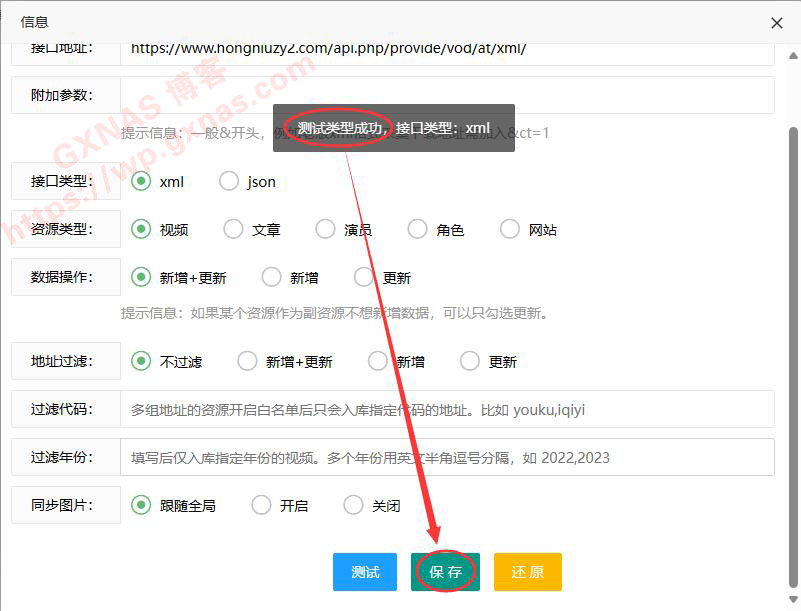The width and height of the screenshot is (801, 611).
Task: Click into the 过滤年份 text field
Action: coord(447,457)
